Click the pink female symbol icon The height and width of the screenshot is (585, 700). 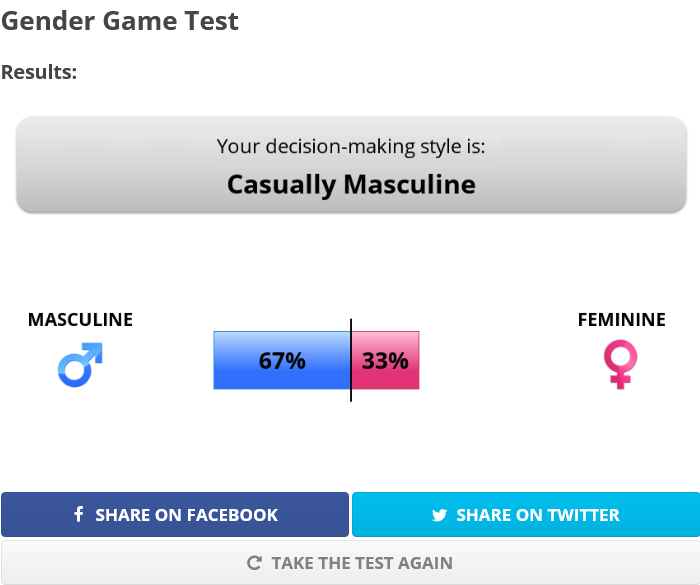(621, 364)
